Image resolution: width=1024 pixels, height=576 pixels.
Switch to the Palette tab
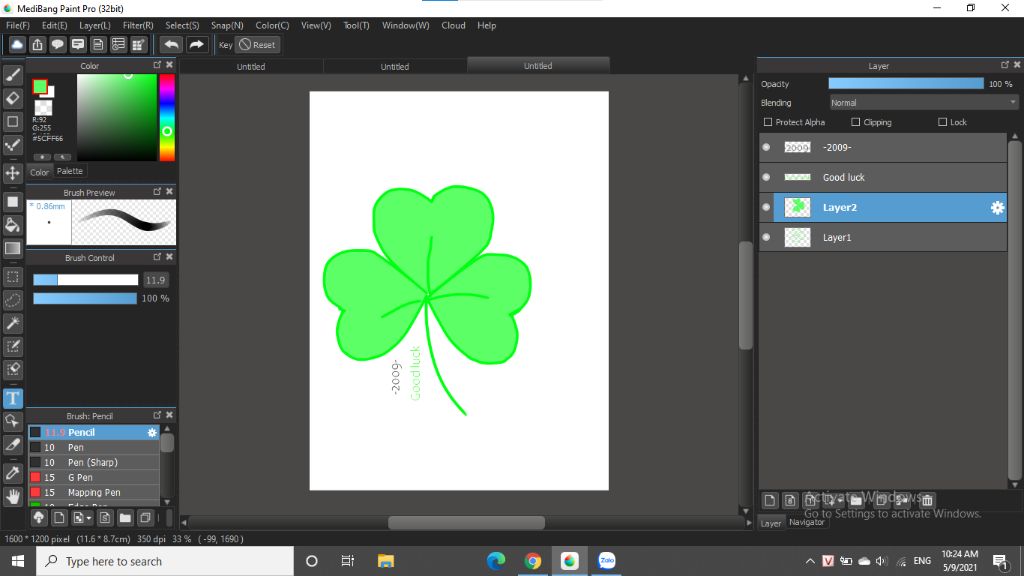click(x=70, y=171)
